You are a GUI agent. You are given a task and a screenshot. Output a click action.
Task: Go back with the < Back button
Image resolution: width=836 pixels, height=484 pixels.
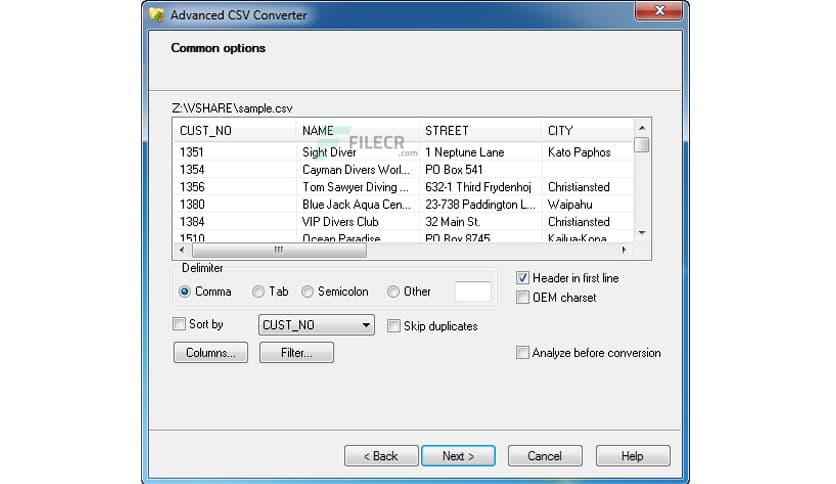click(x=381, y=456)
